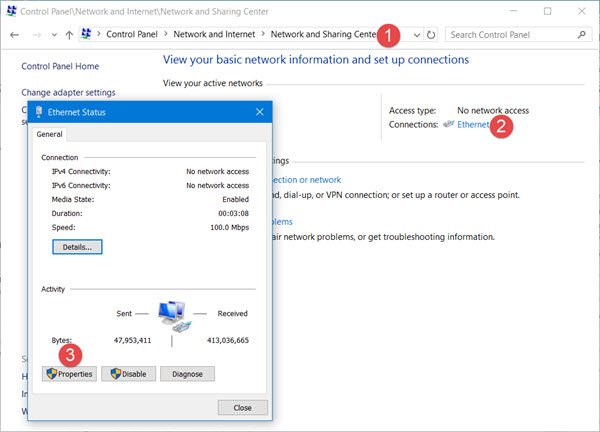The image size is (600, 432).
Task: Open the Ethernet connection link
Action: (x=472, y=125)
